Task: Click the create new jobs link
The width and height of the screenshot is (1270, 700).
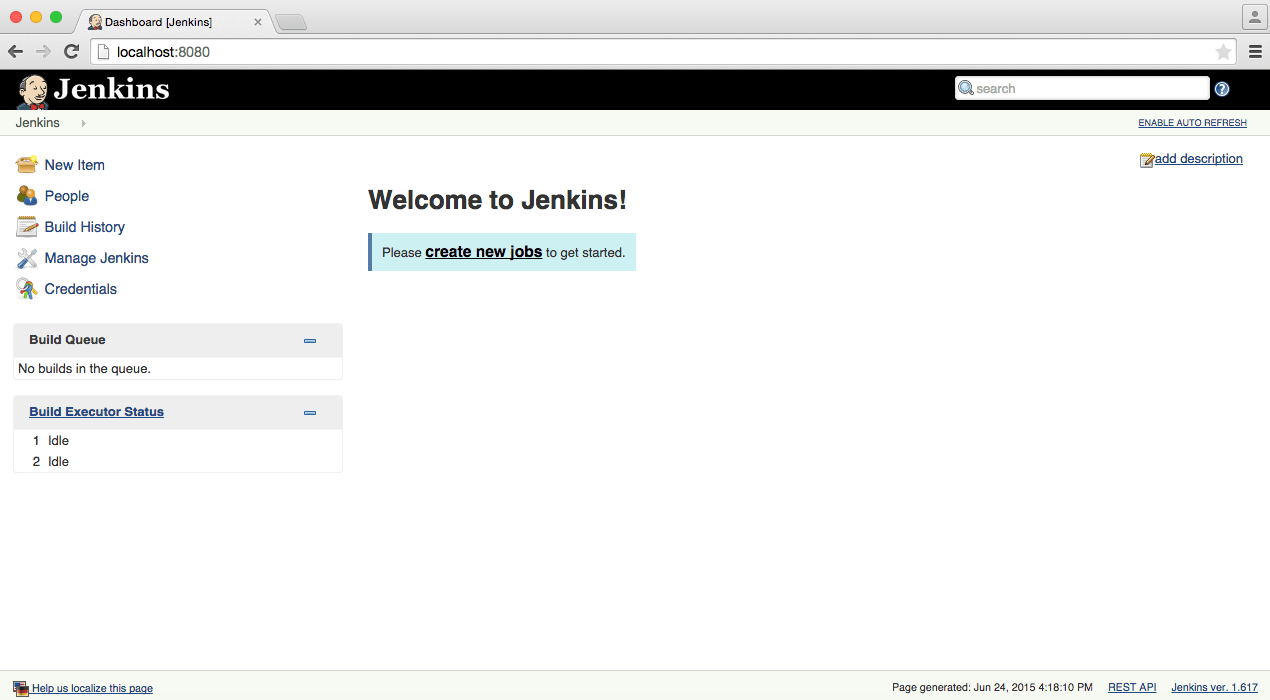Action: click(x=483, y=252)
